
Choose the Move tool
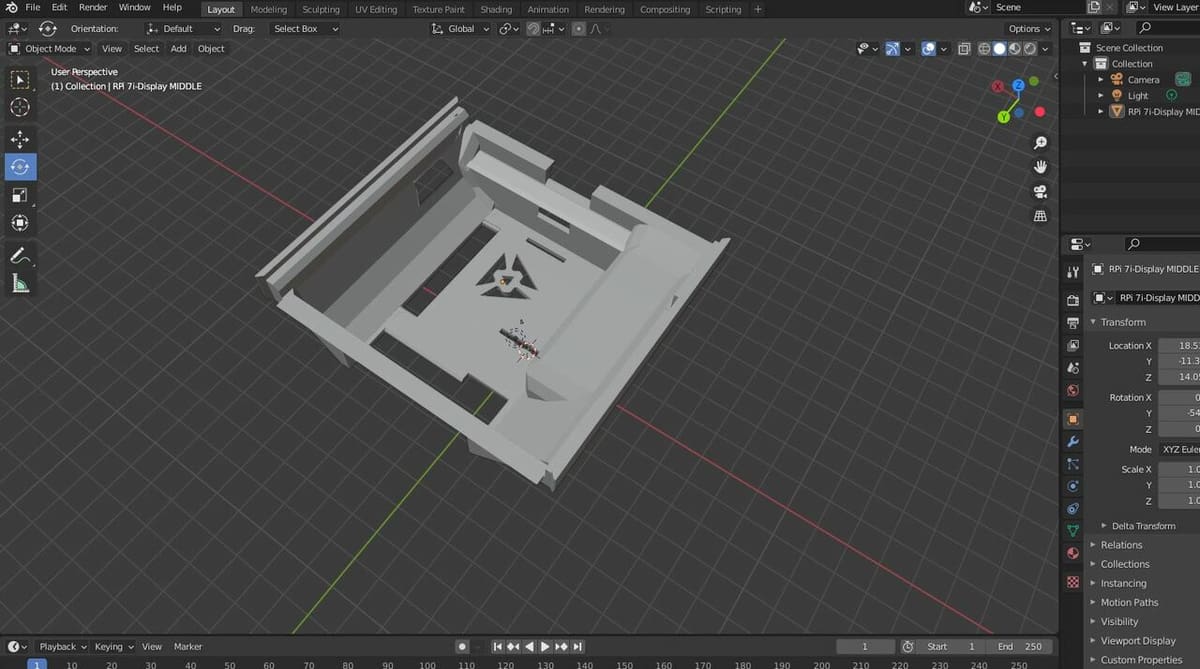coord(20,139)
